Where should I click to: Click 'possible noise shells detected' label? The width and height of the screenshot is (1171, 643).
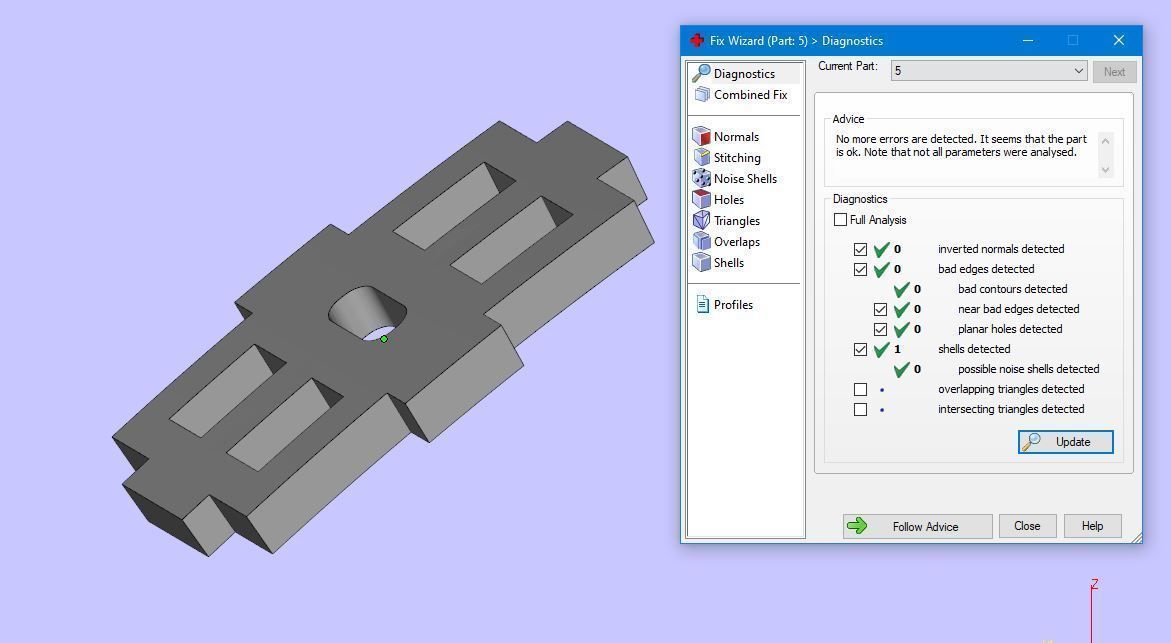pos(1028,369)
